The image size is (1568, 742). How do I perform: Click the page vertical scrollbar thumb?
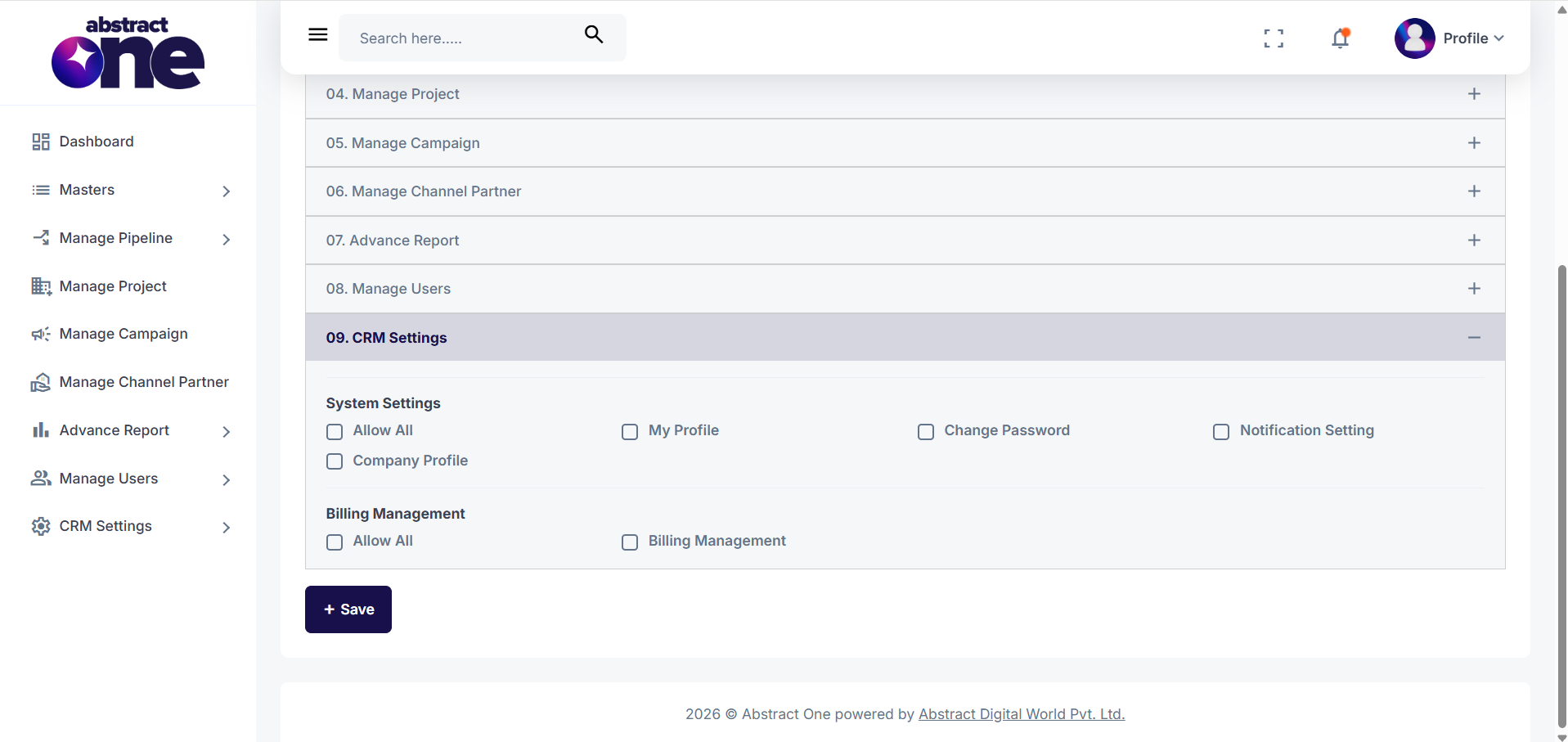pos(1562,496)
